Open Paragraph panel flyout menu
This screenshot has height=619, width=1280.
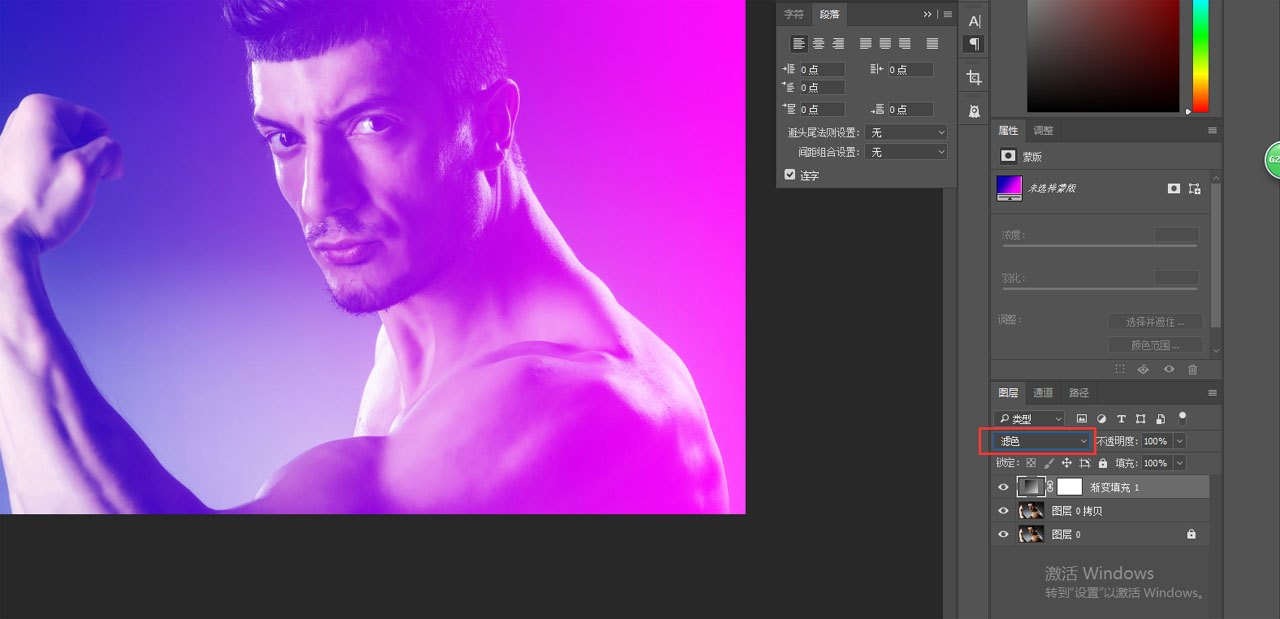tap(947, 14)
